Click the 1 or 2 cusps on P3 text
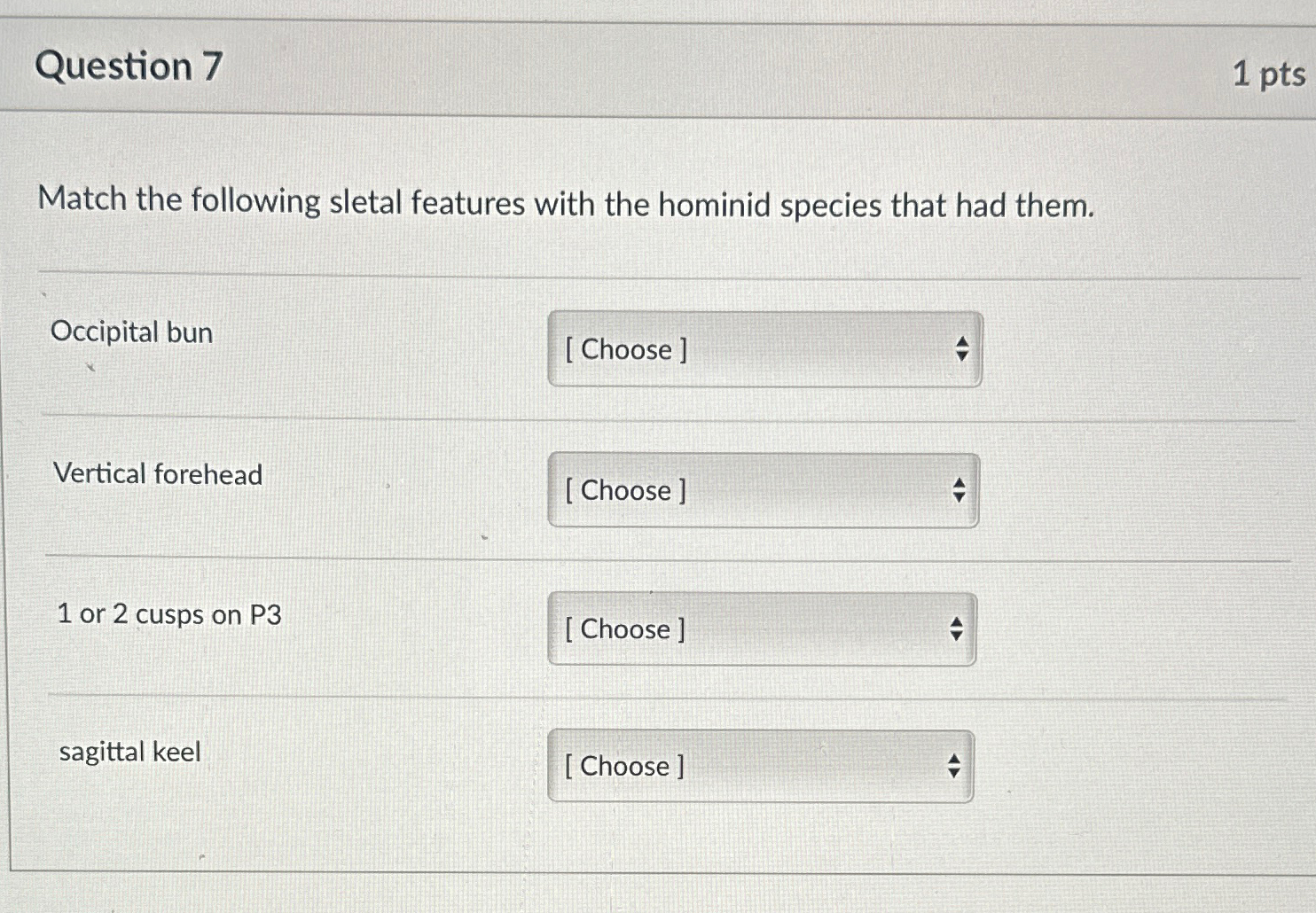 168,614
